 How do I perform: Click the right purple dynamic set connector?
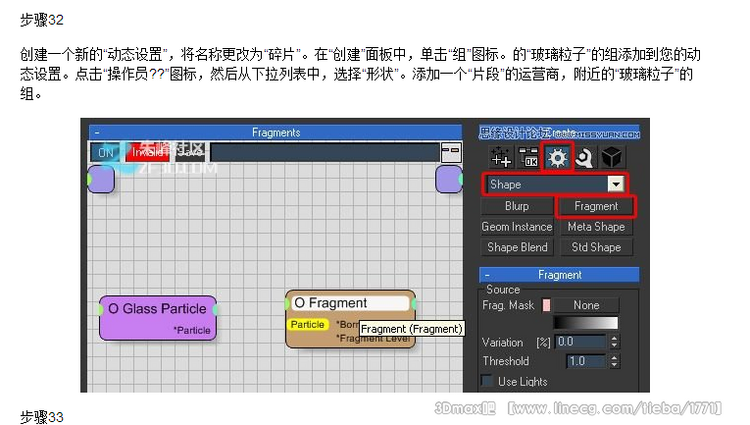click(x=449, y=179)
